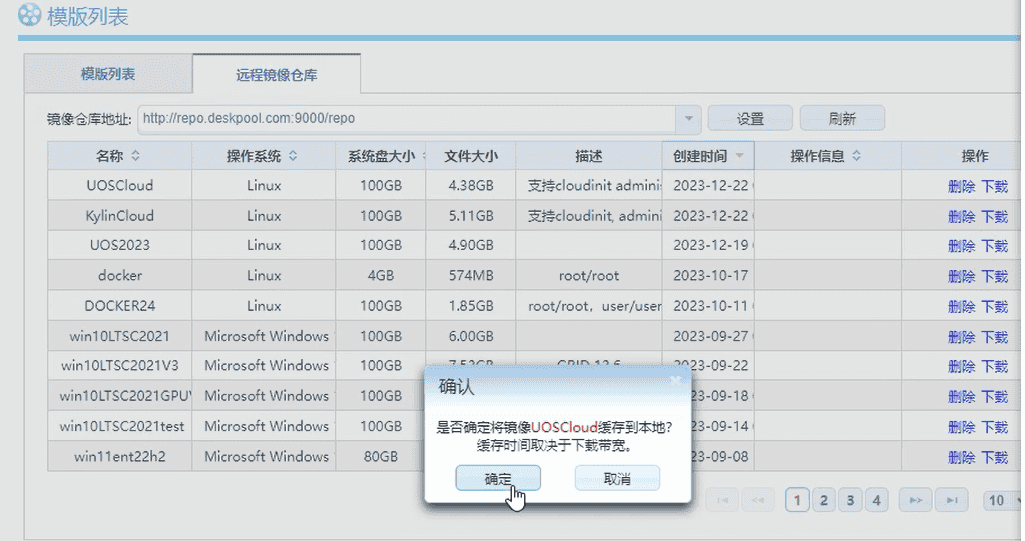Download the win11ent22h2 image
The height and width of the screenshot is (541, 1025).
(994, 457)
